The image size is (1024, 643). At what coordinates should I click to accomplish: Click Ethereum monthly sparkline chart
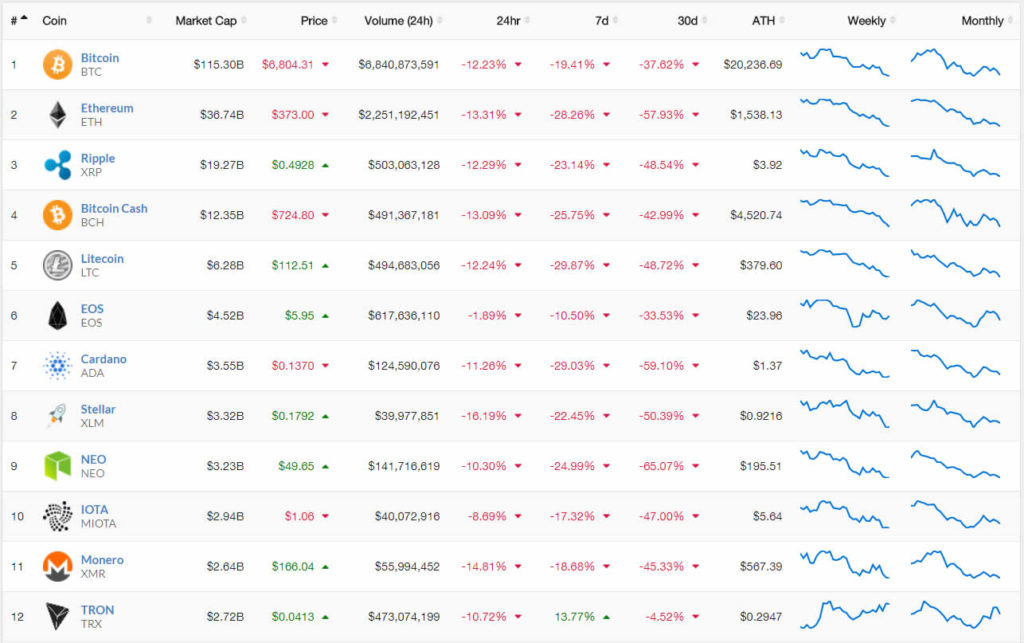pos(955,112)
